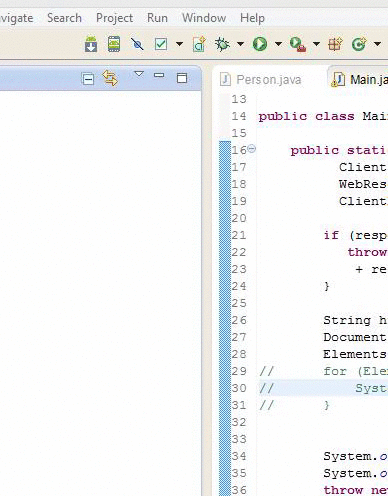Image resolution: width=388 pixels, height=496 pixels.
Task: Toggle the Skip All Breakpoints icon
Action: click(137, 44)
